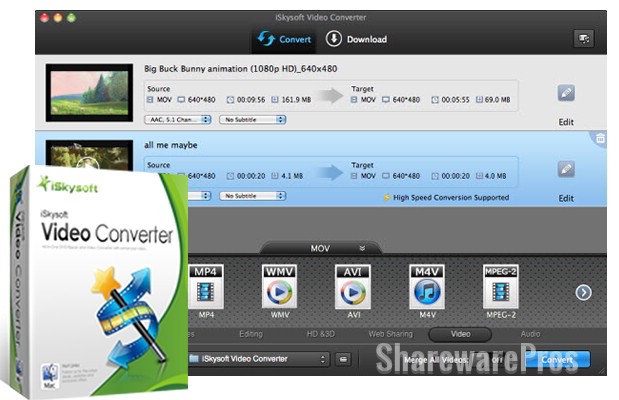Click the target size 4.0 MB value

pos(495,176)
